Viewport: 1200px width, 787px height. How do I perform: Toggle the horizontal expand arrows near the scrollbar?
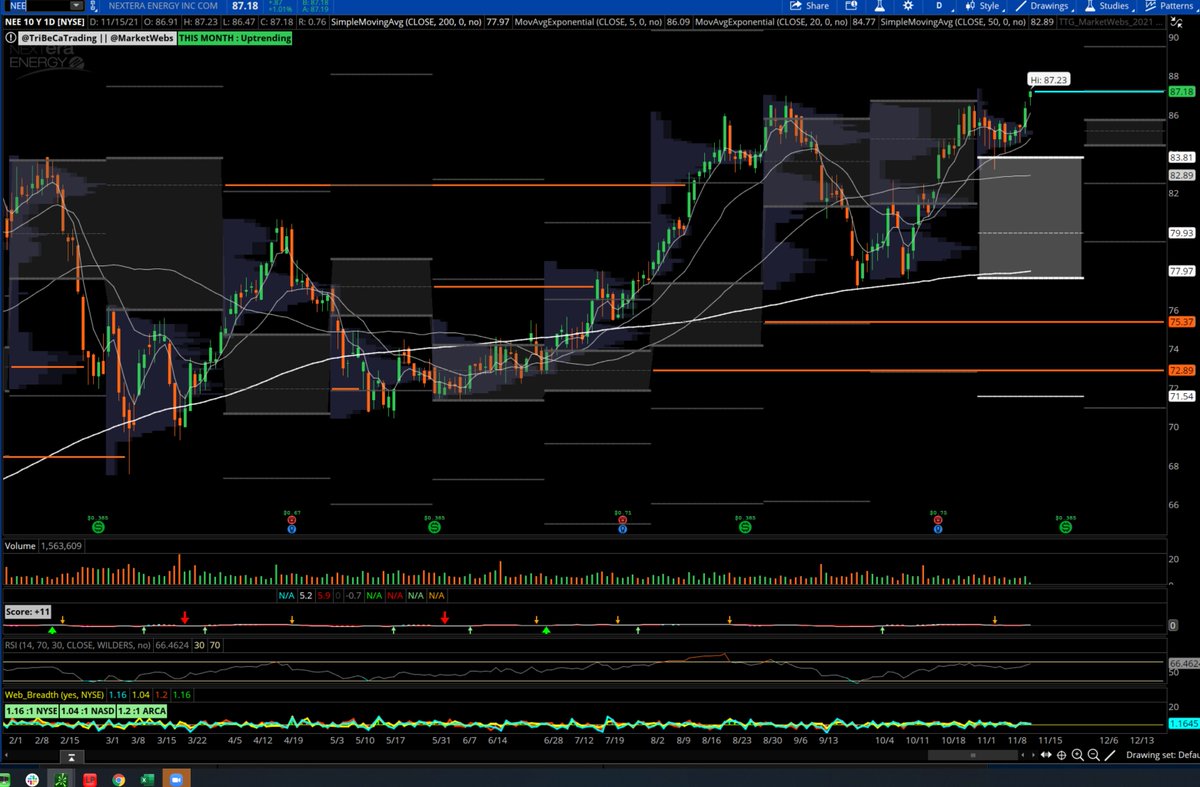1045,756
